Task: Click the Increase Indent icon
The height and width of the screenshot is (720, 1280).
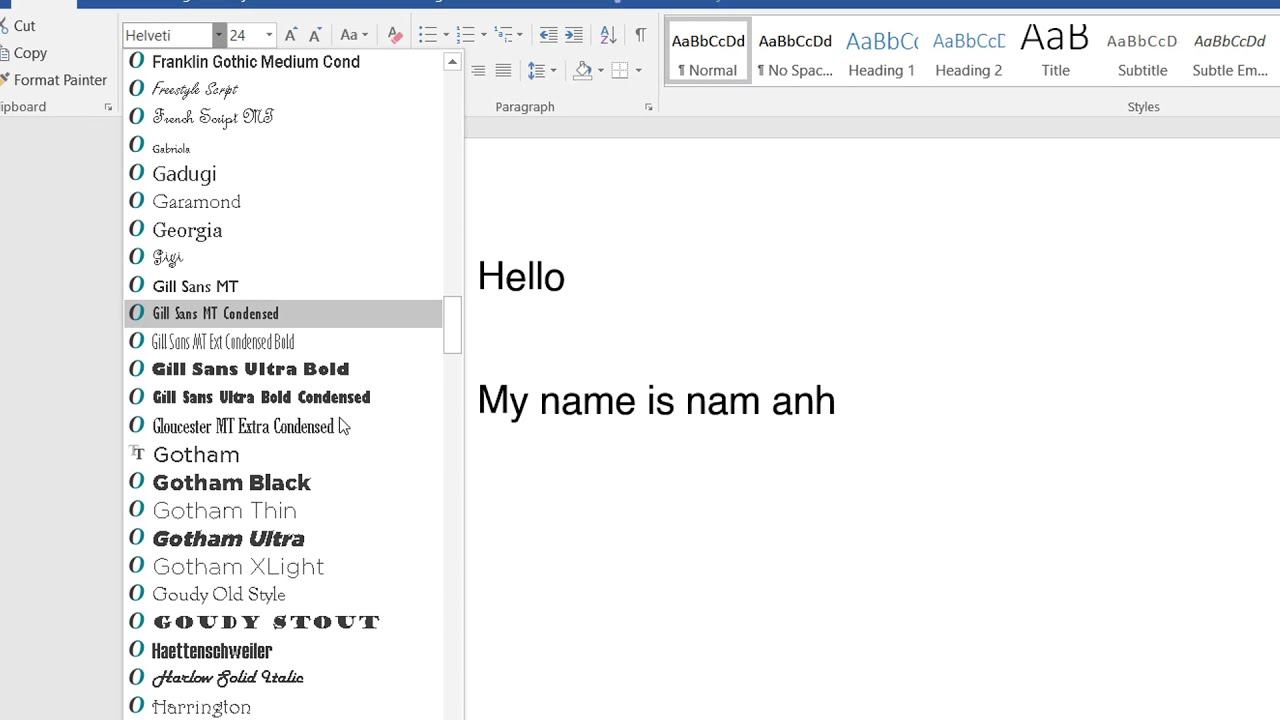Action: [x=573, y=35]
